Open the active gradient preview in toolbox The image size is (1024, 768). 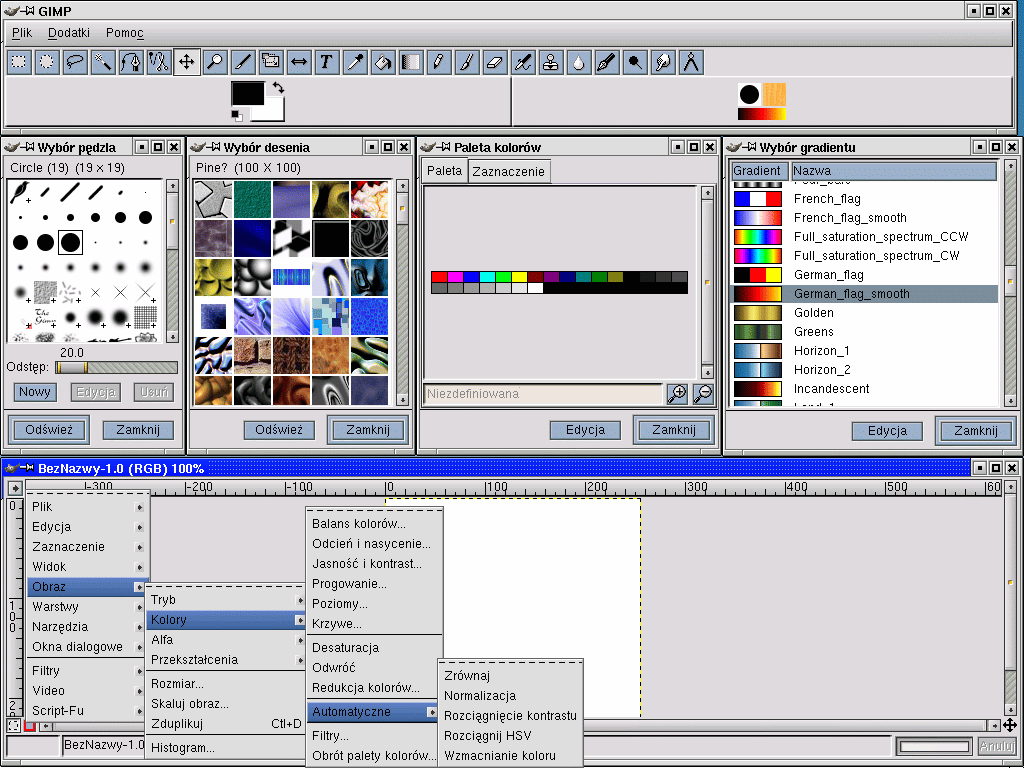point(761,114)
